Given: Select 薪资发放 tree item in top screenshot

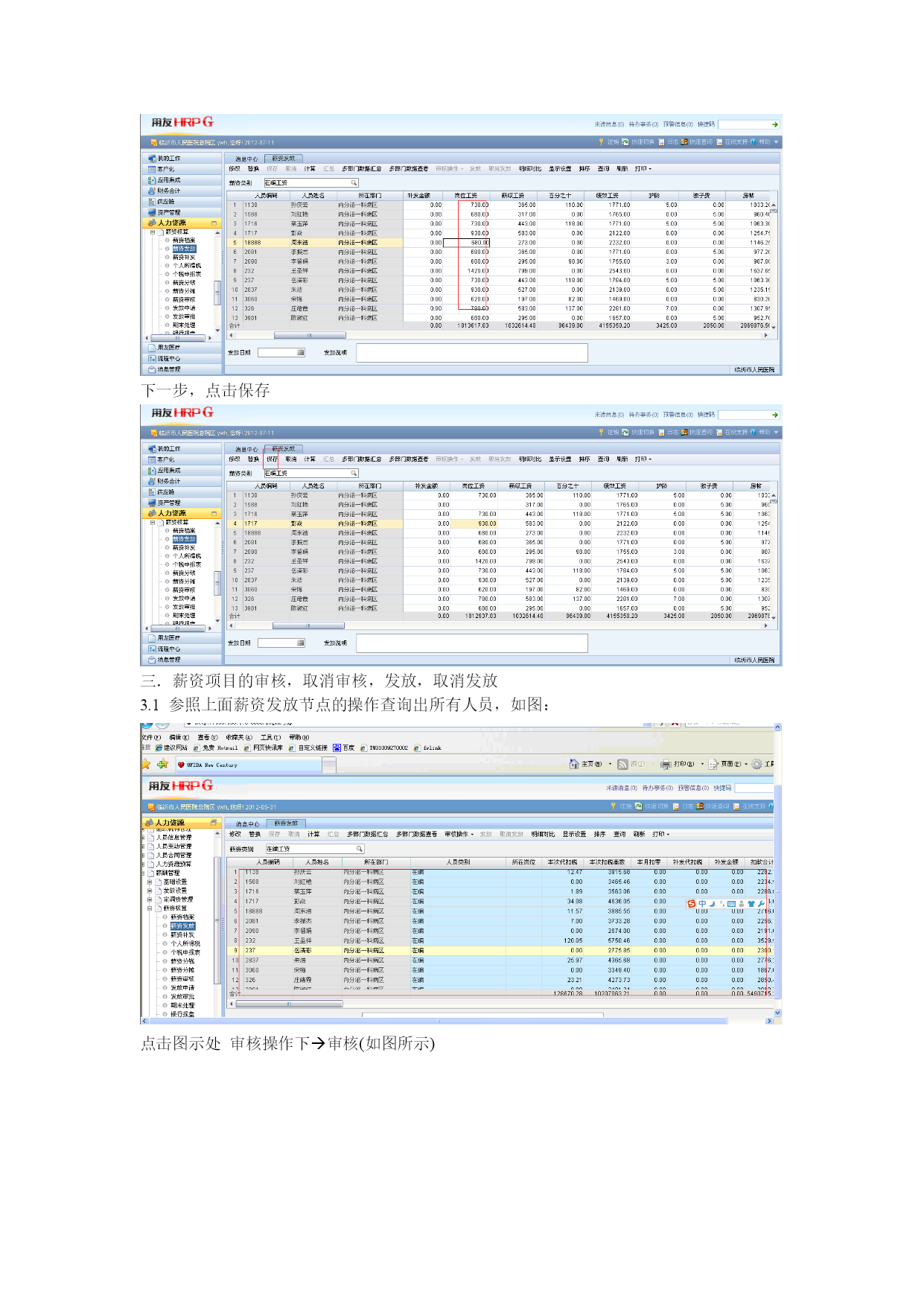Looking at the screenshot, I should (x=184, y=249).
